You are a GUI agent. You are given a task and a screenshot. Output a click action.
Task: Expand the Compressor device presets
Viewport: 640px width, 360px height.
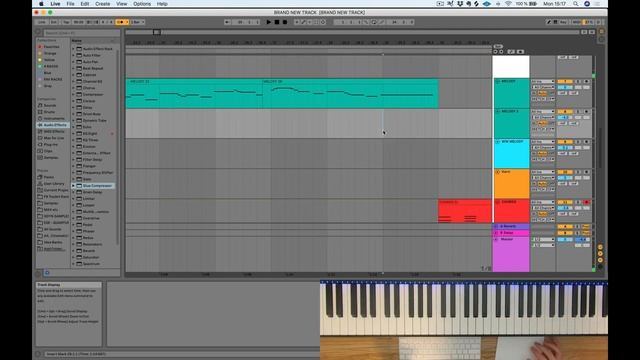(x=73, y=95)
